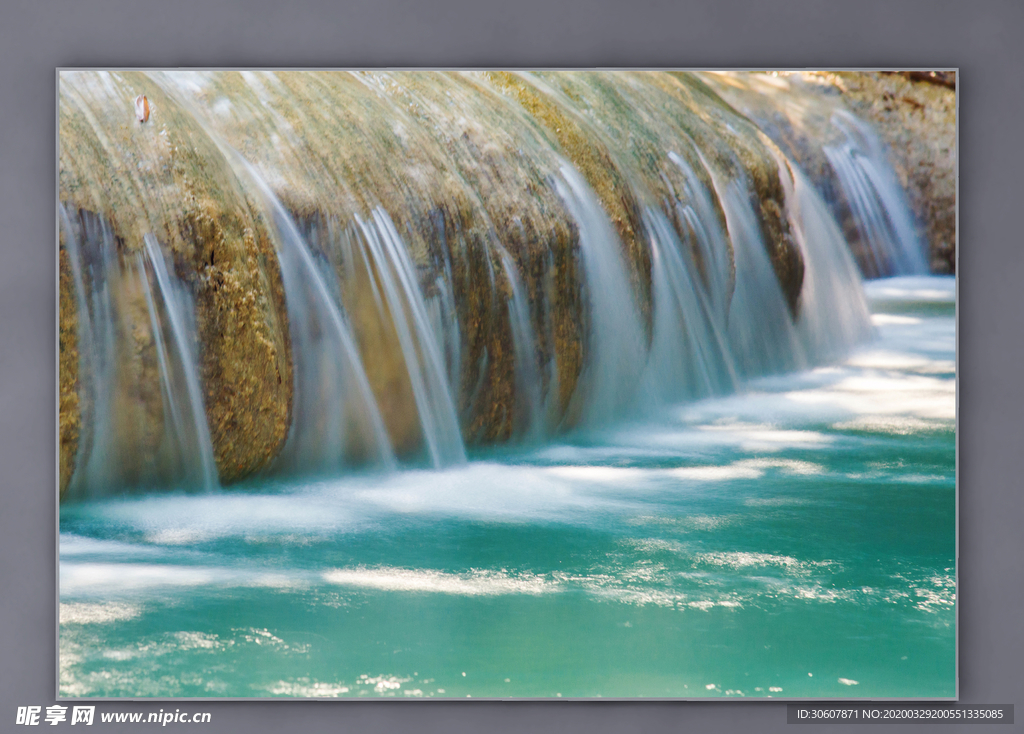Click the bottom-right corner of the photo frame
The width and height of the screenshot is (1024, 734).
(955, 697)
